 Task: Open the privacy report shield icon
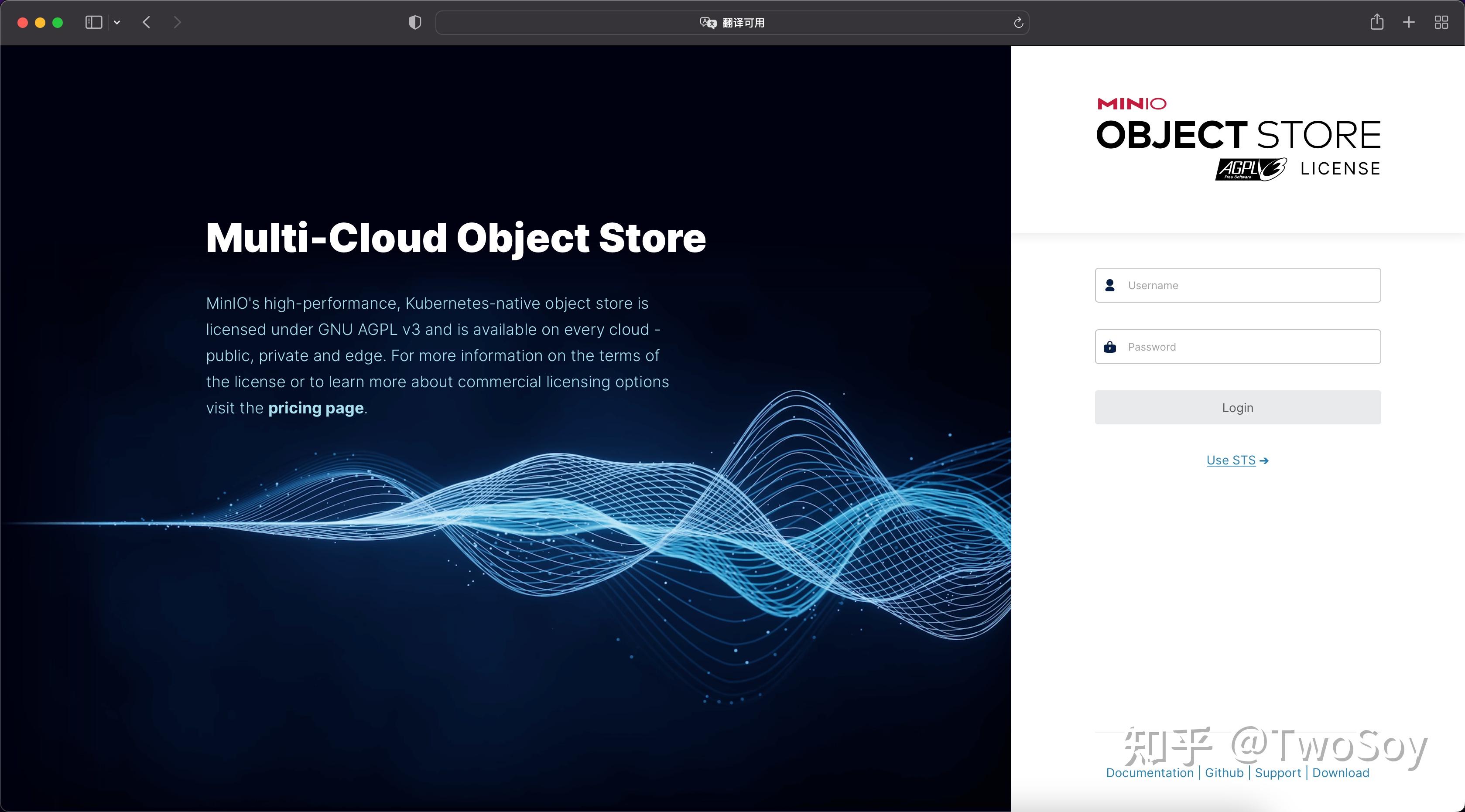pyautogui.click(x=415, y=23)
